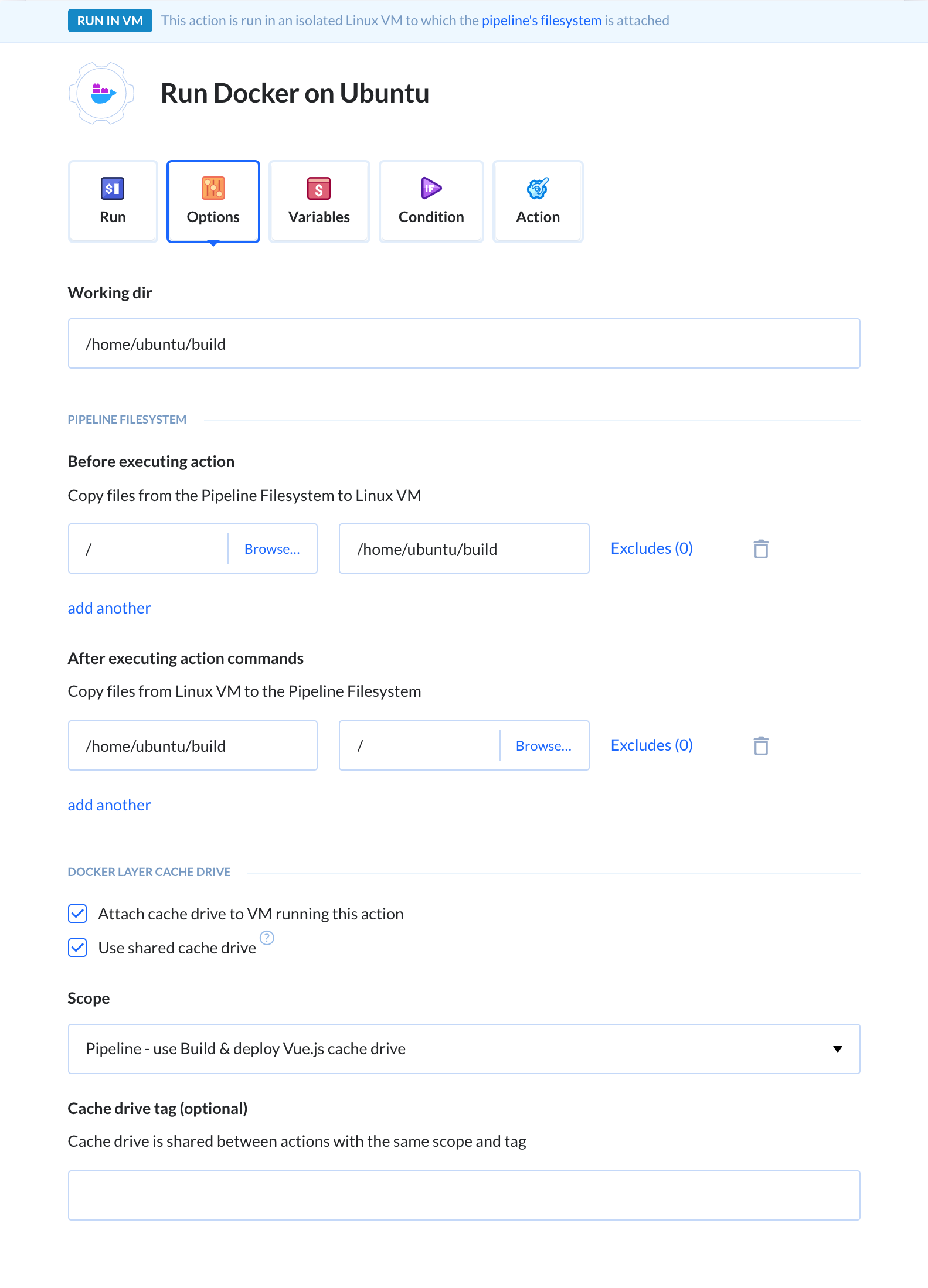Toggle Use shared cache drive checkbox
Screen dimensions: 928x1288
(x=77, y=948)
